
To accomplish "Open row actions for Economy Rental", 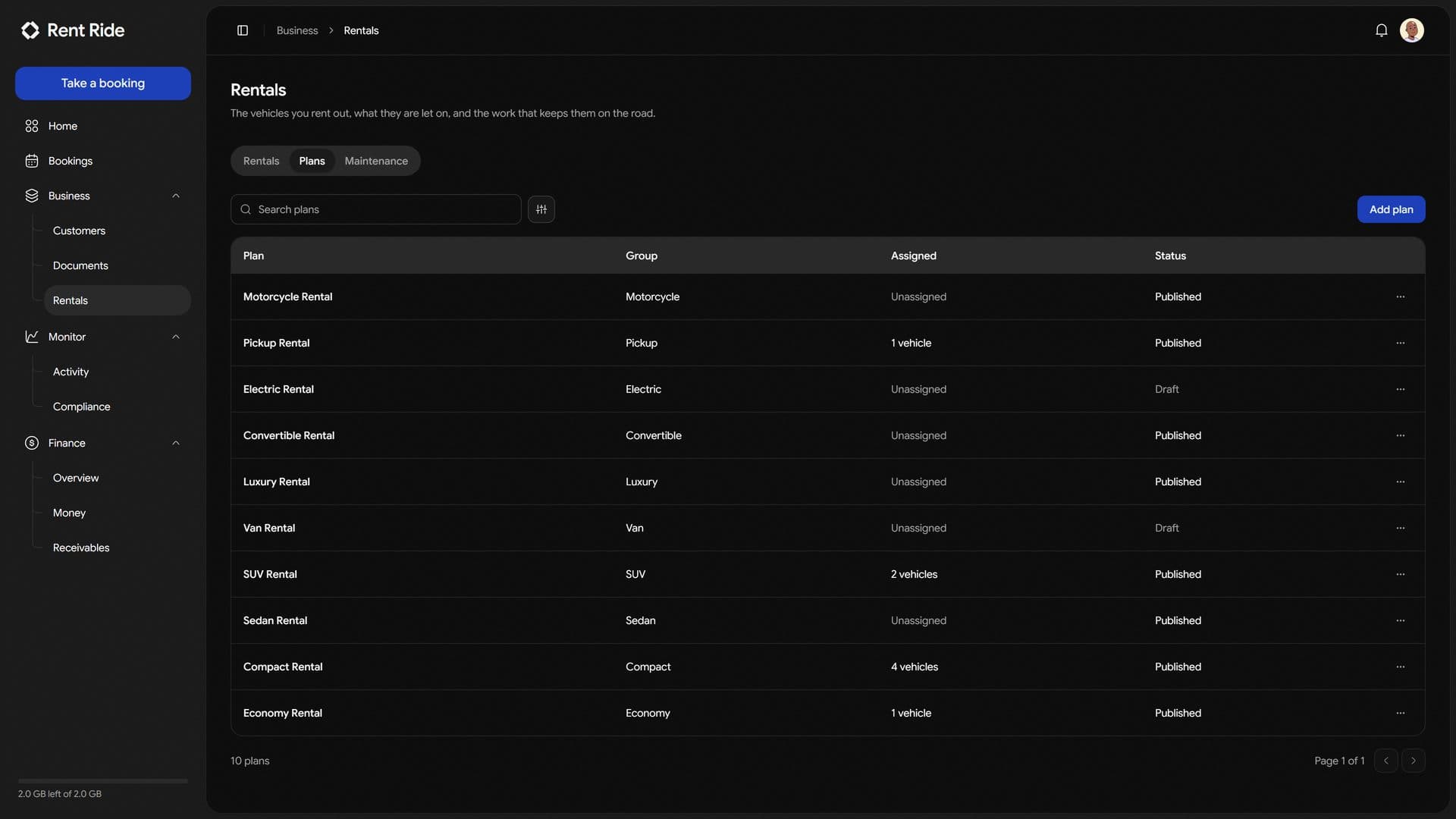I will 1401,713.
